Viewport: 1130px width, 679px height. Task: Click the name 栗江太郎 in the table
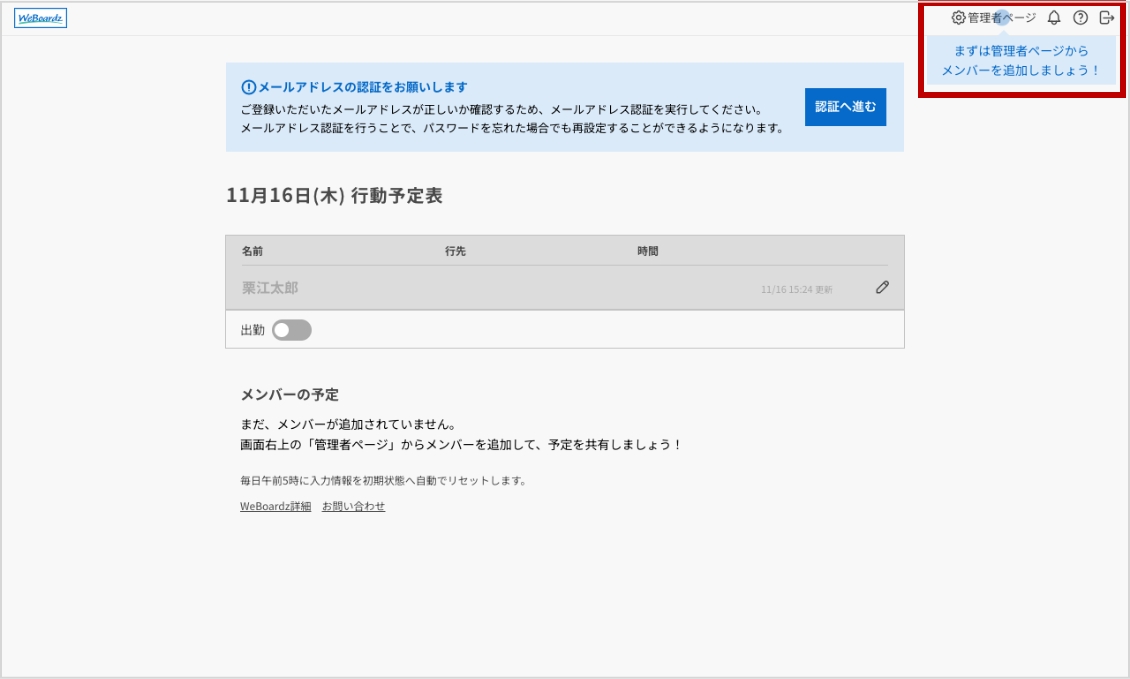click(270, 288)
